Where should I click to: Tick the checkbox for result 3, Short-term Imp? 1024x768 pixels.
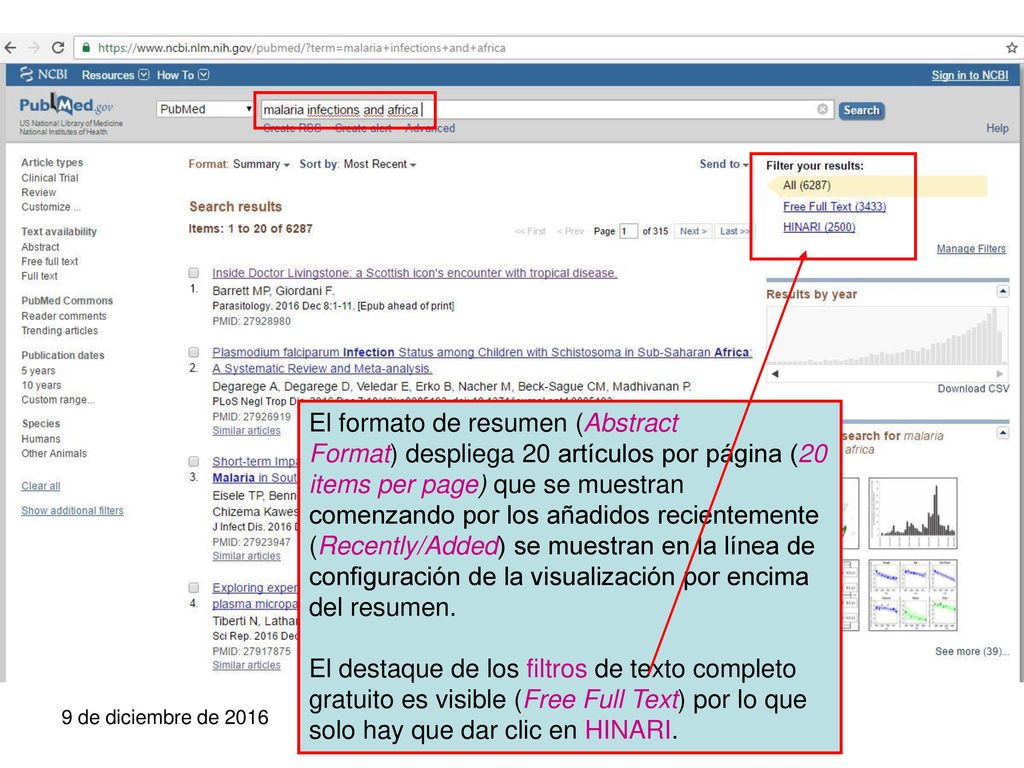click(x=194, y=462)
